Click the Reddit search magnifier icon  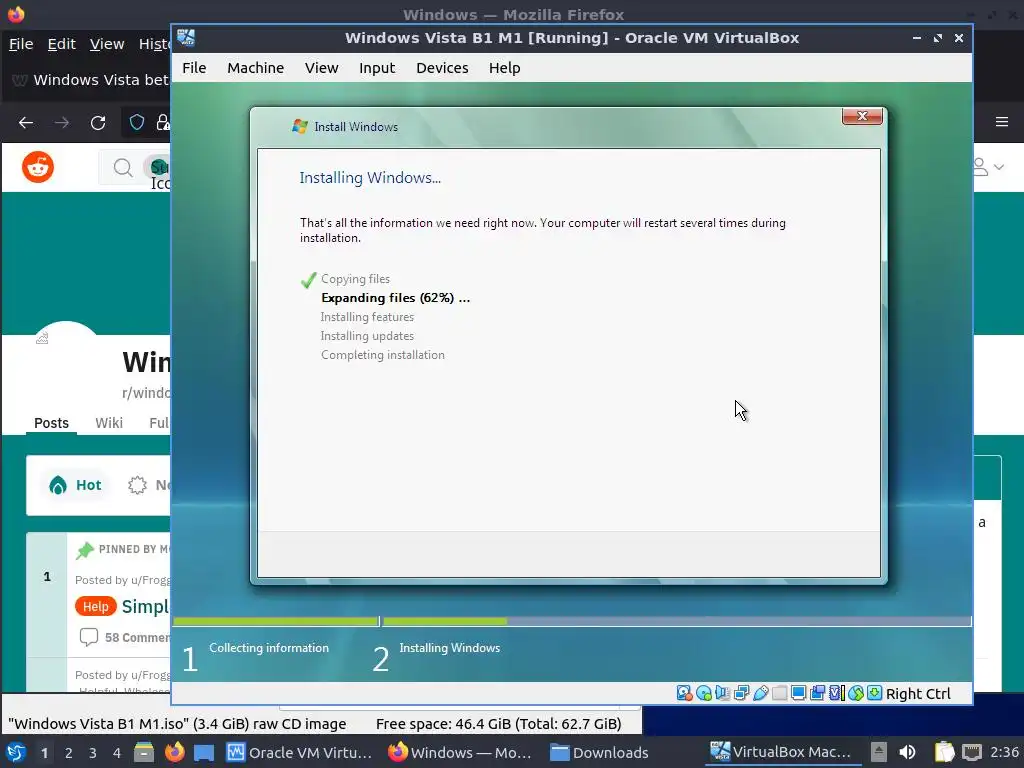pos(123,168)
